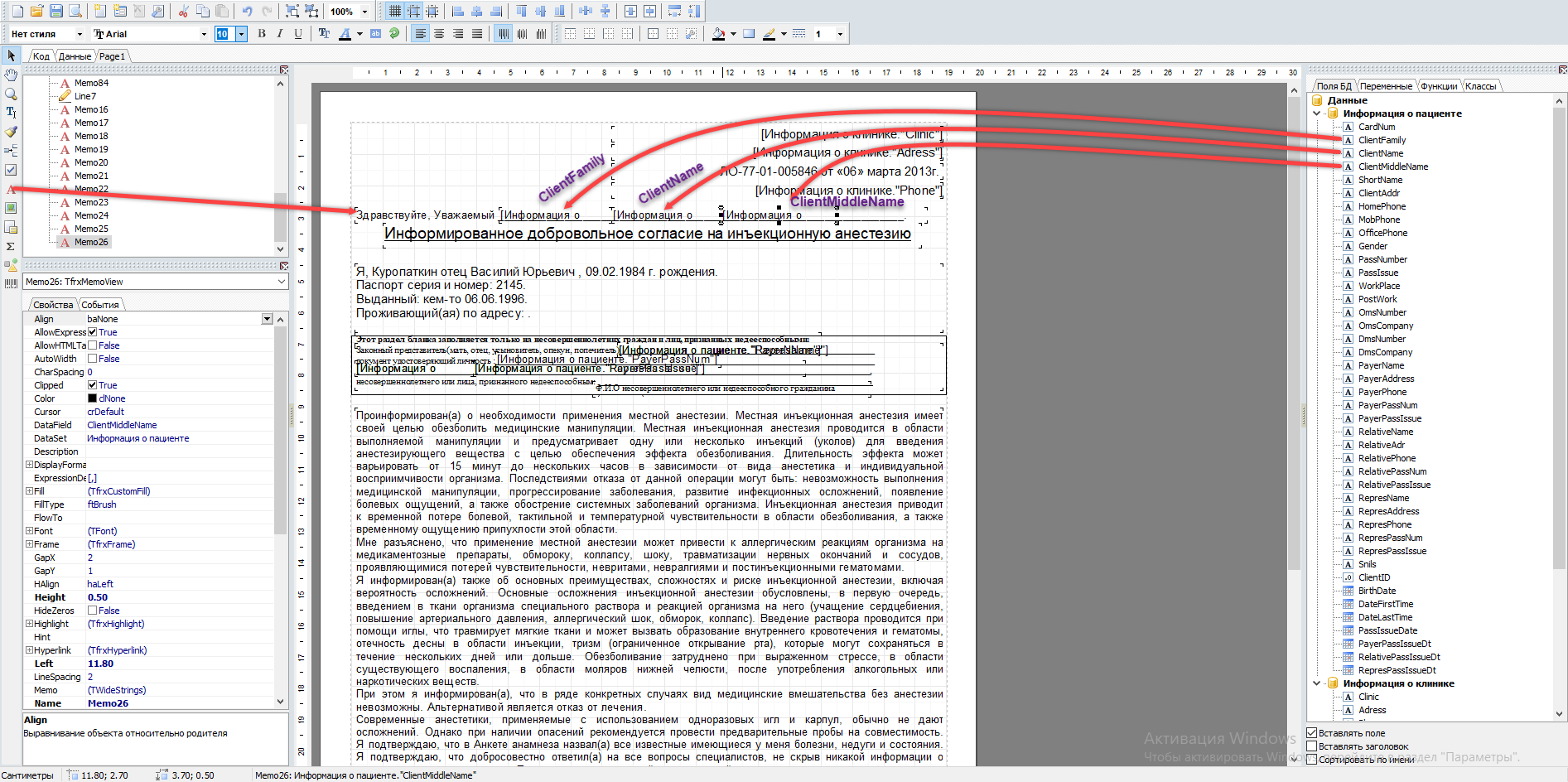
Task: Open the 'Переменные' tab in data panel
Action: point(1386,86)
